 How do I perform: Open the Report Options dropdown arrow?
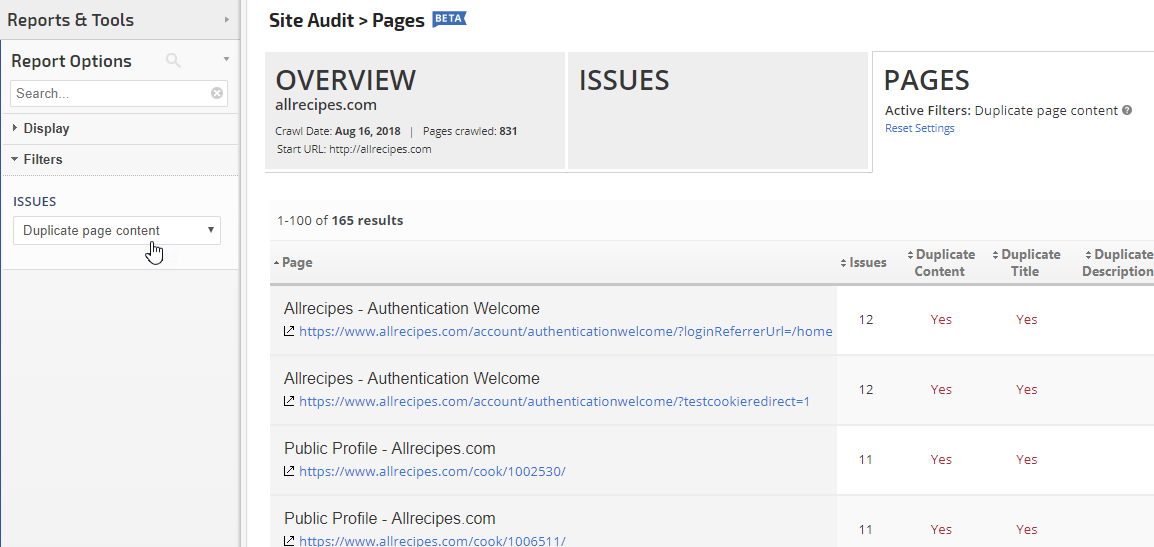pyautogui.click(x=227, y=60)
